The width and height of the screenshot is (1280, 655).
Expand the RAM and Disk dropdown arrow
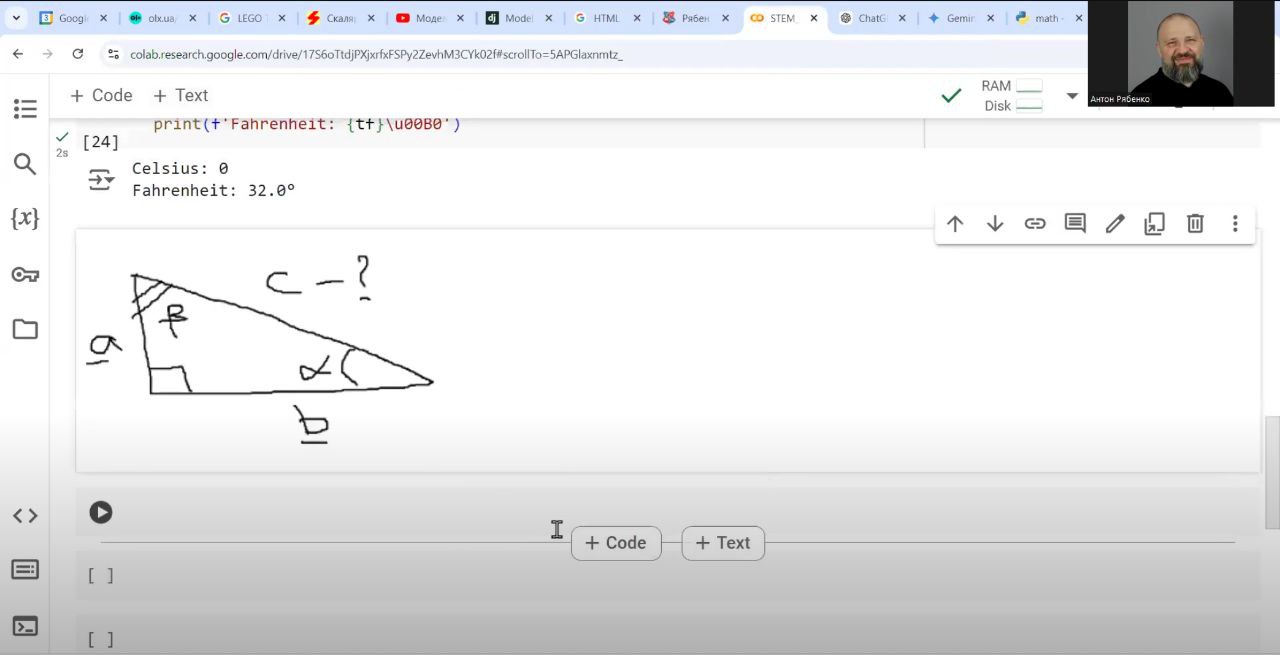click(1072, 96)
